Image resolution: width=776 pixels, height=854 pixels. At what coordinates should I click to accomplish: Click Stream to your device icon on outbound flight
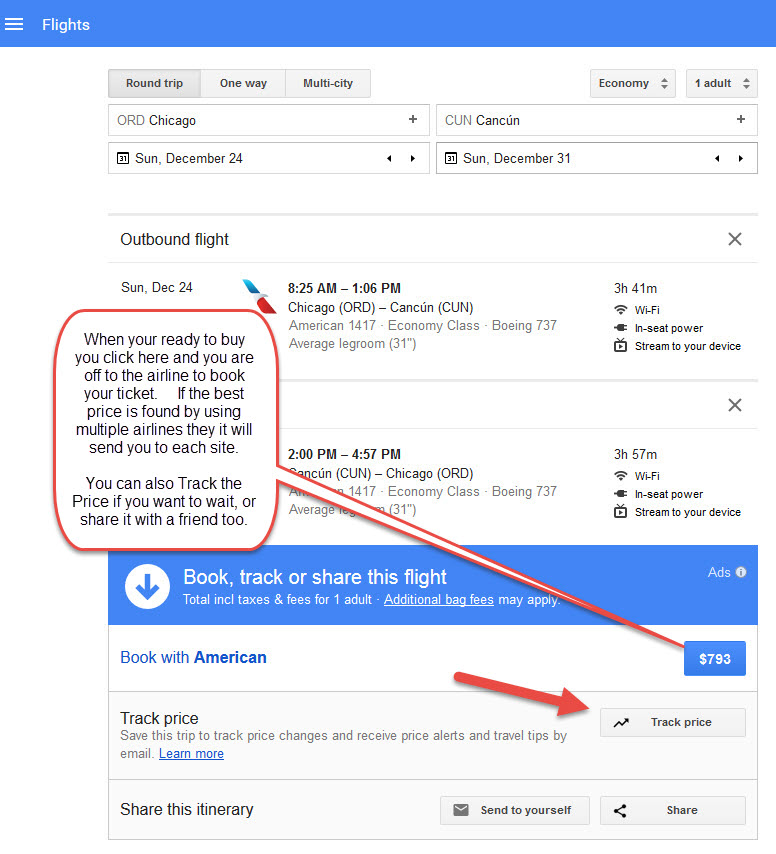(620, 345)
